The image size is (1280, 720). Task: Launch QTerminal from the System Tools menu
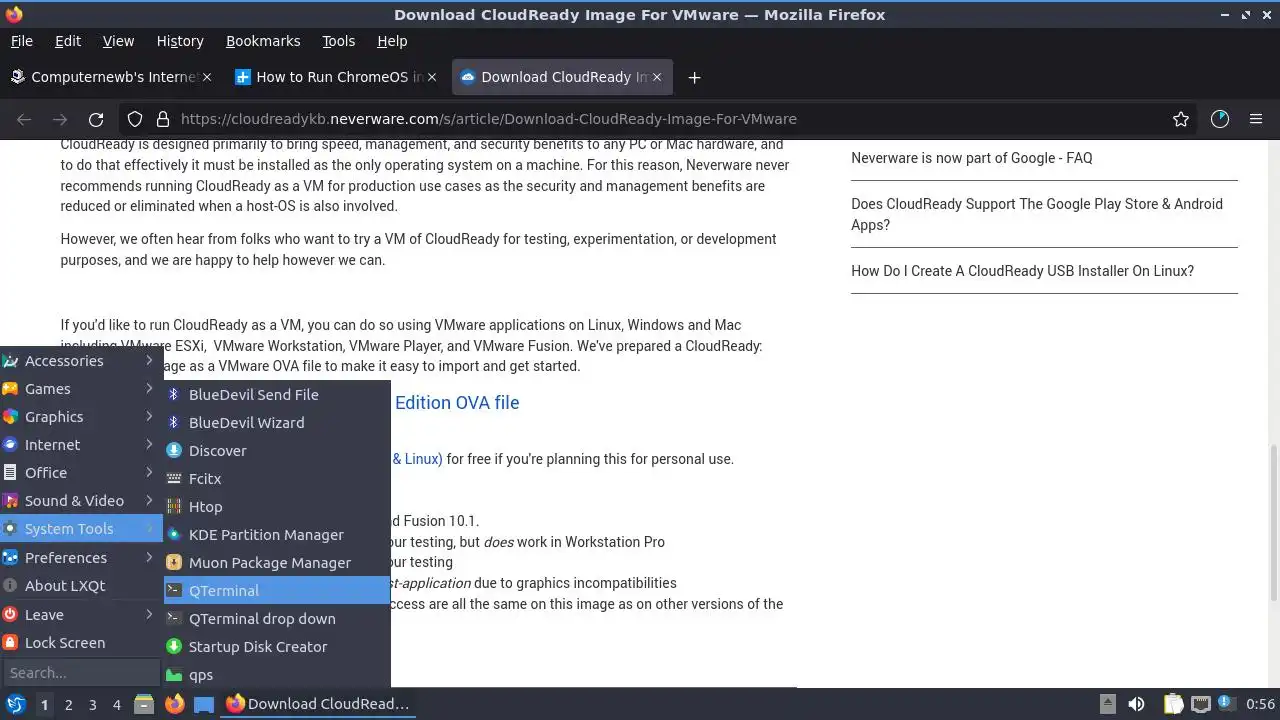coord(277,590)
